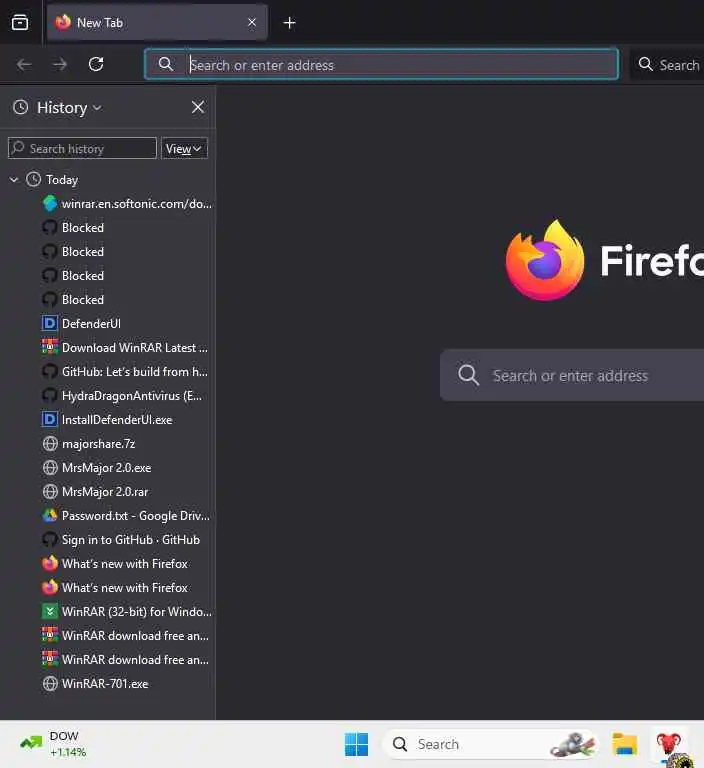This screenshot has width=704, height=768.
Task: Open the DOW stock widget
Action: pyautogui.click(x=53, y=744)
